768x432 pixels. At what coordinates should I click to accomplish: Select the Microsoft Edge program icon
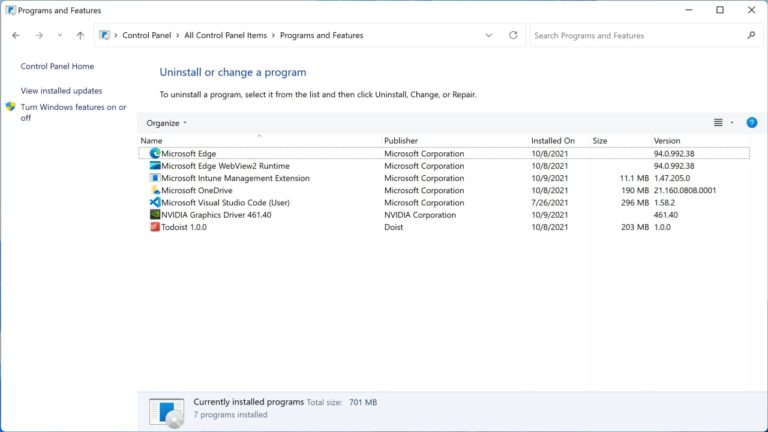(155, 153)
